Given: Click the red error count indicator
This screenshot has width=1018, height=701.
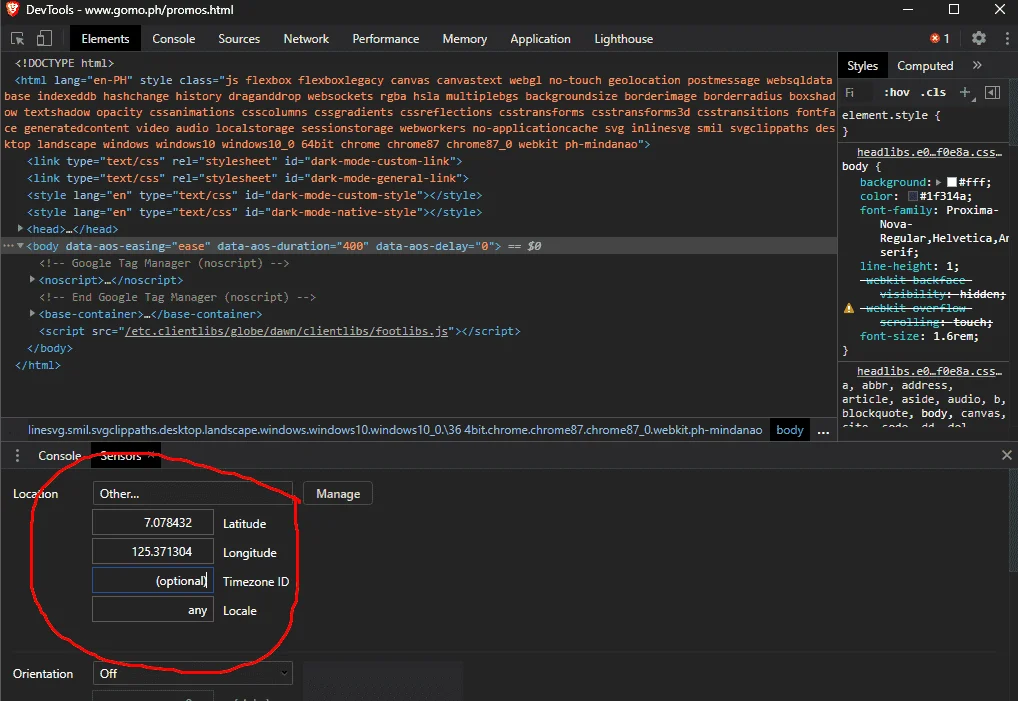Looking at the screenshot, I should click(x=940, y=38).
